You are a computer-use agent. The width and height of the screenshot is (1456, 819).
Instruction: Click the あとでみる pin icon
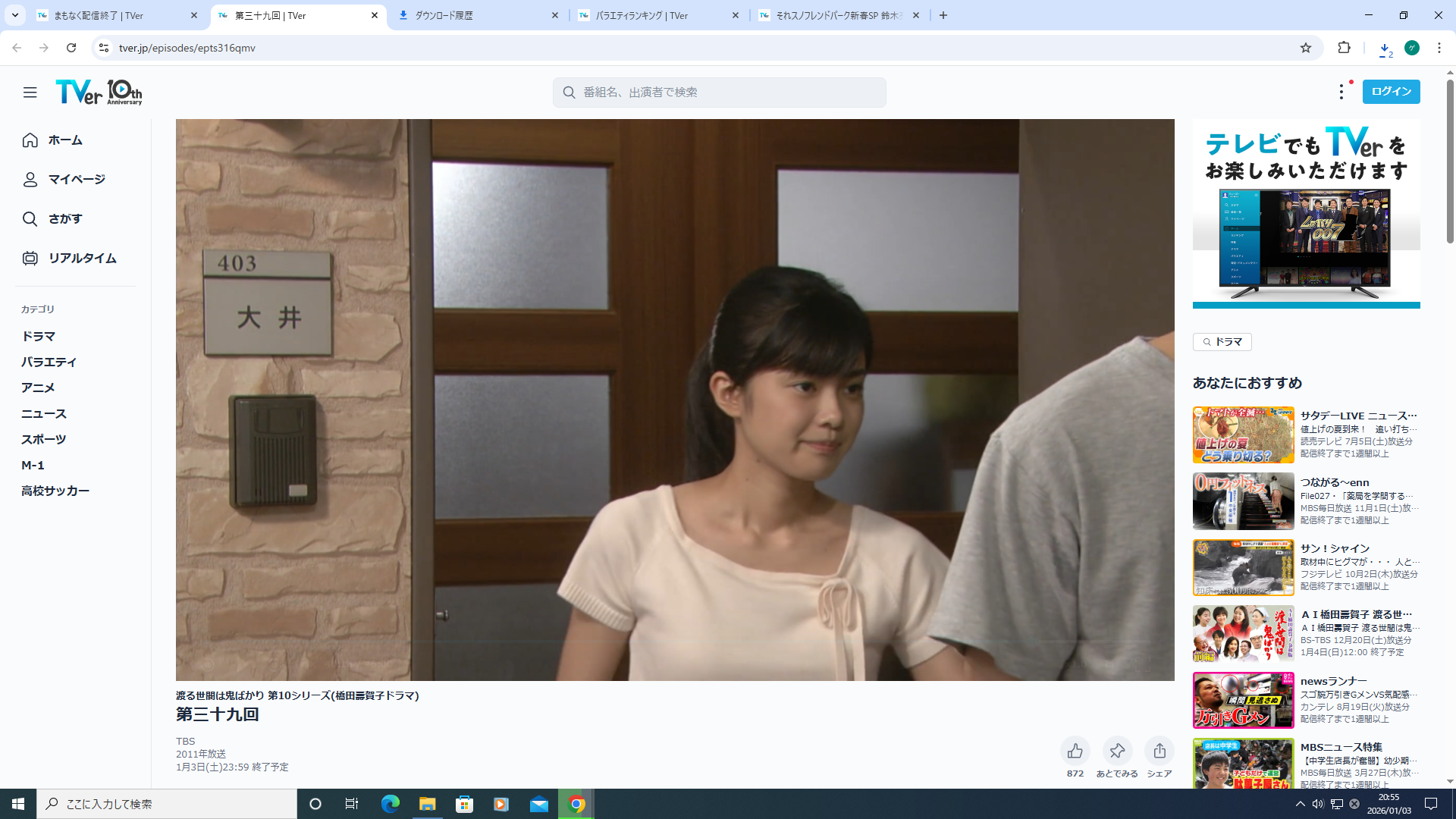tap(1116, 751)
